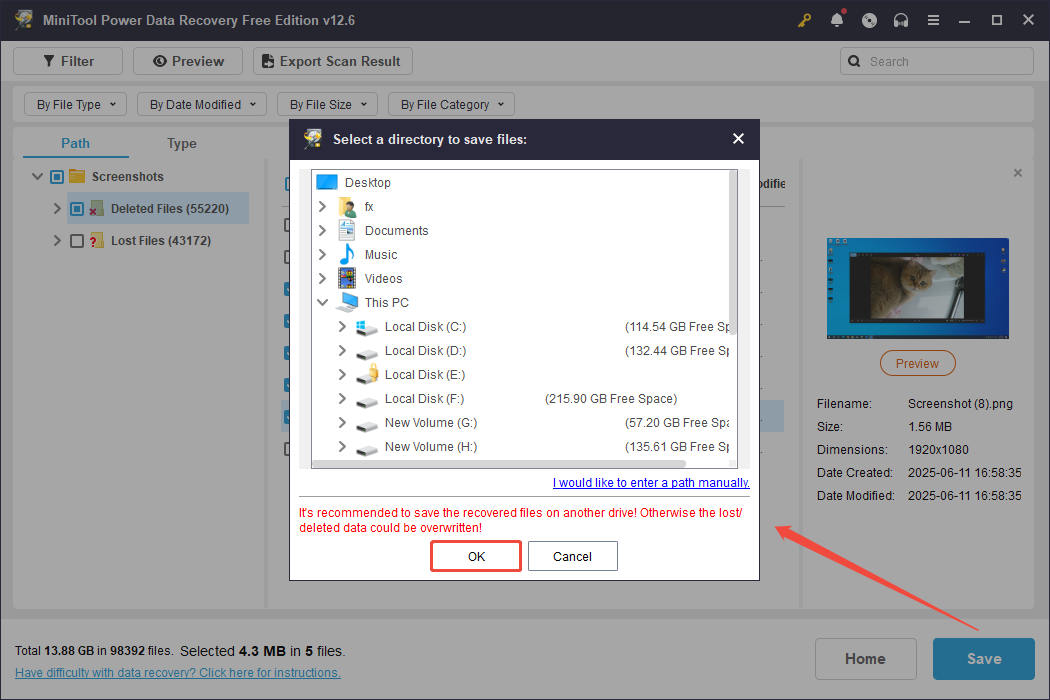Click the license key icon in the title bar
The width and height of the screenshot is (1050, 700).
click(x=804, y=19)
